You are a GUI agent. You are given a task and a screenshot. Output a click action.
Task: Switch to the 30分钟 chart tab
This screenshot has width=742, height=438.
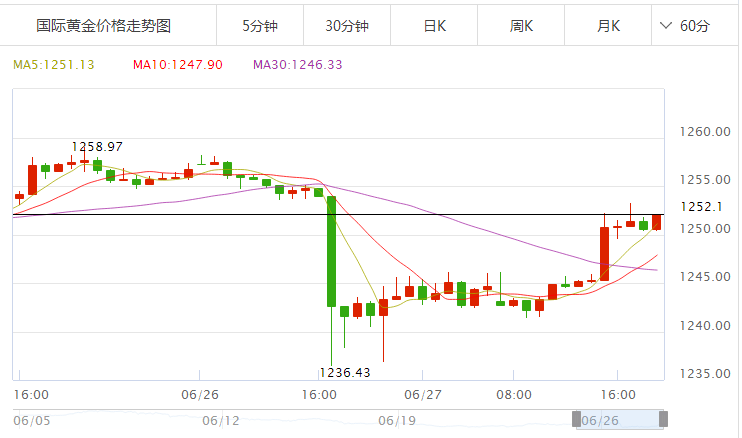pyautogui.click(x=347, y=27)
